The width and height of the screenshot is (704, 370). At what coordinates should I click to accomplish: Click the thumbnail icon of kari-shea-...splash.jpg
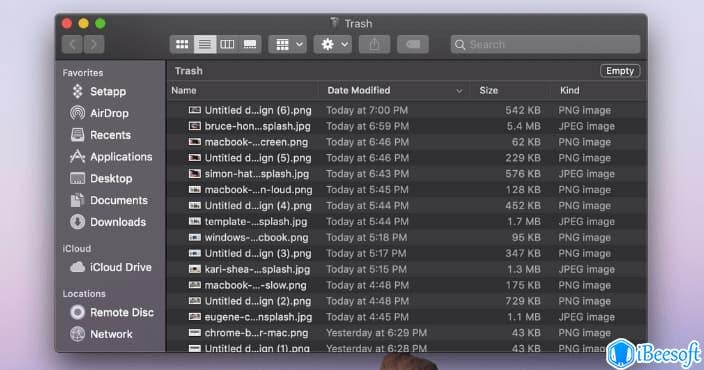coord(195,269)
